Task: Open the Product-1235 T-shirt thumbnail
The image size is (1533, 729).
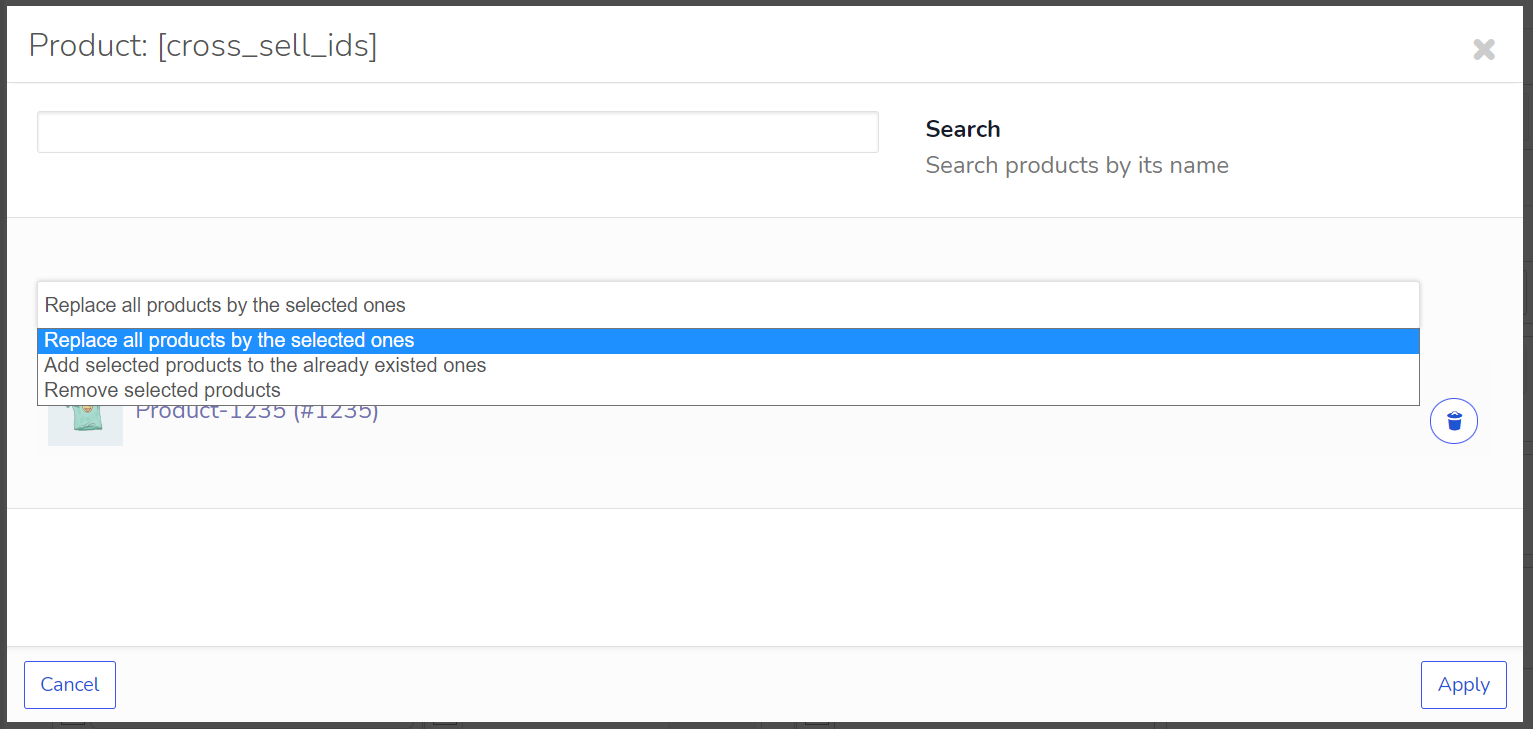Action: 85,425
